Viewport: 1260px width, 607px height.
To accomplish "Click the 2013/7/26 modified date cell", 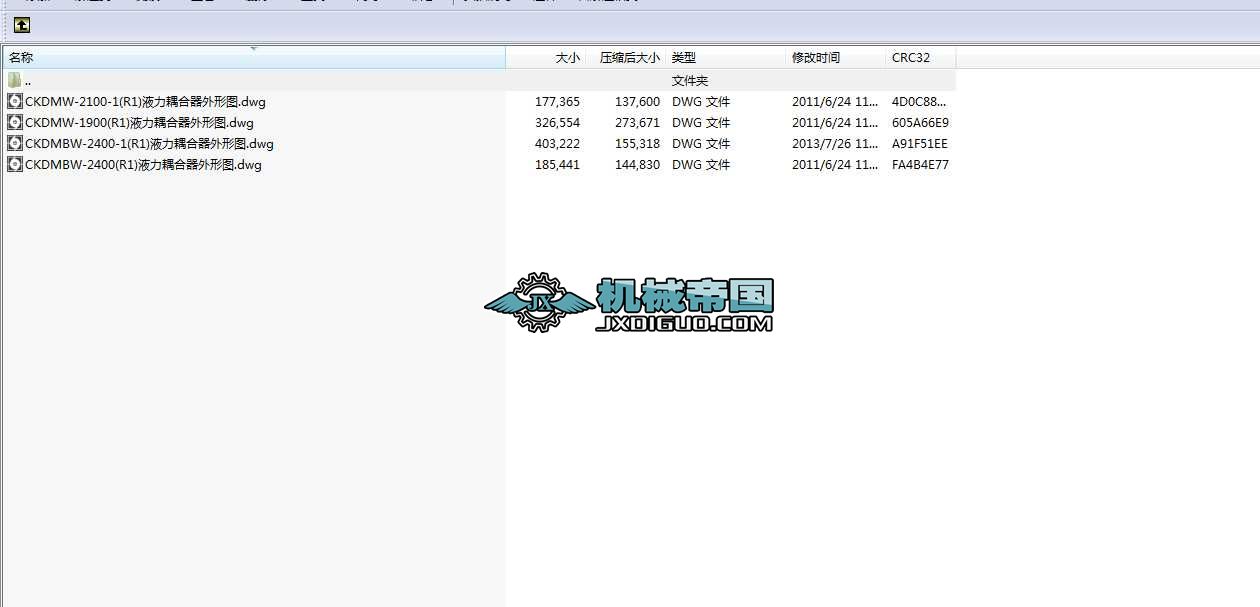I will [835, 143].
